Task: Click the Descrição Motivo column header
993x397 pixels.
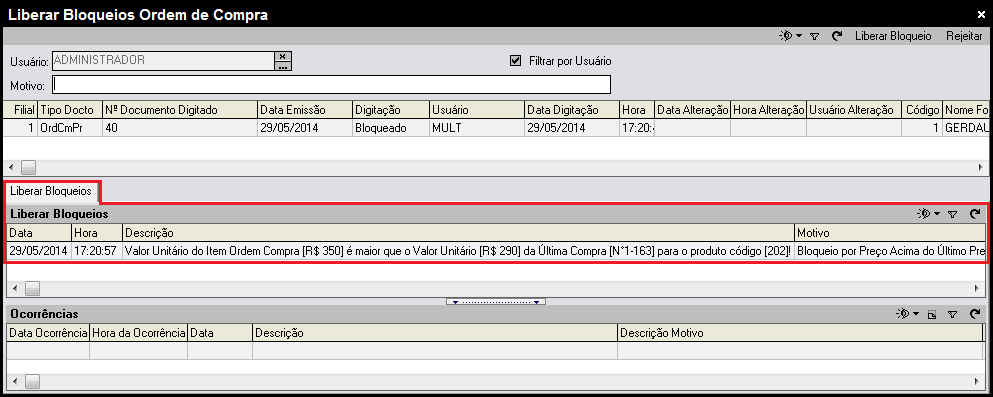Action: click(800, 333)
